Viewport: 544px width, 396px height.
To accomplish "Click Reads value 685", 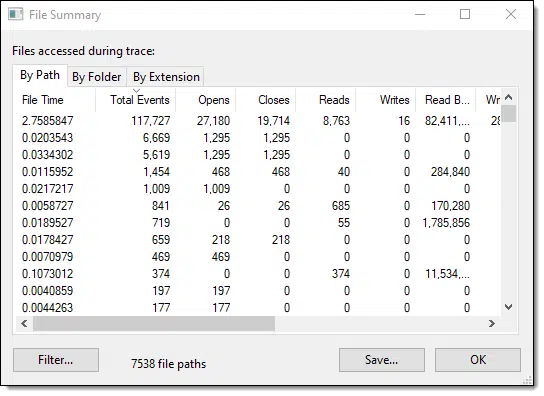I will click(341, 206).
